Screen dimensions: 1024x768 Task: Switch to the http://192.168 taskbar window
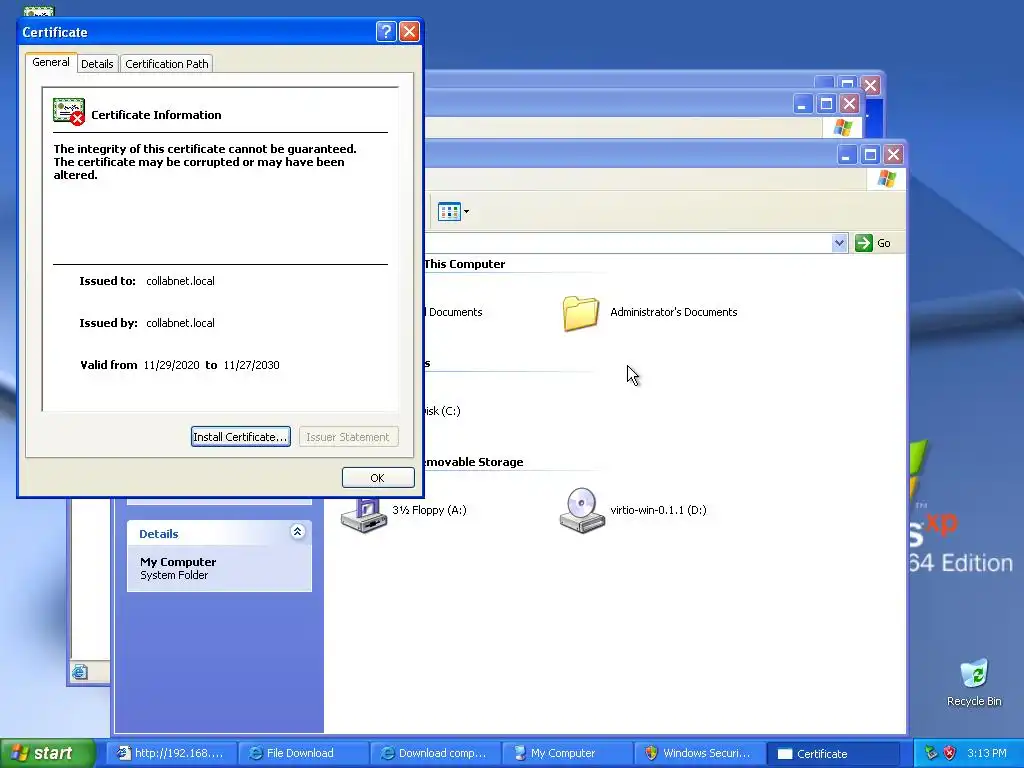[x=172, y=753]
